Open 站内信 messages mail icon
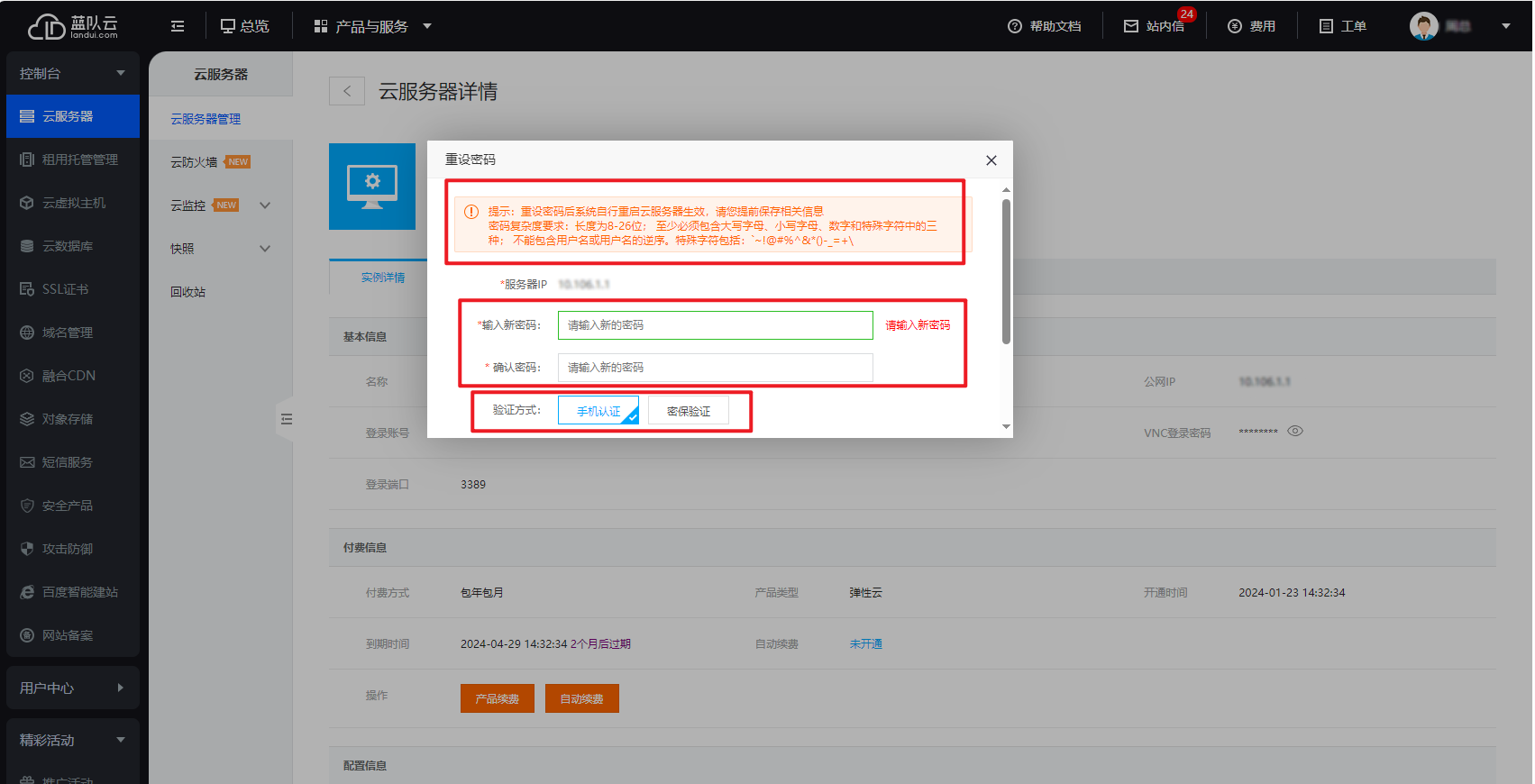 click(1131, 26)
